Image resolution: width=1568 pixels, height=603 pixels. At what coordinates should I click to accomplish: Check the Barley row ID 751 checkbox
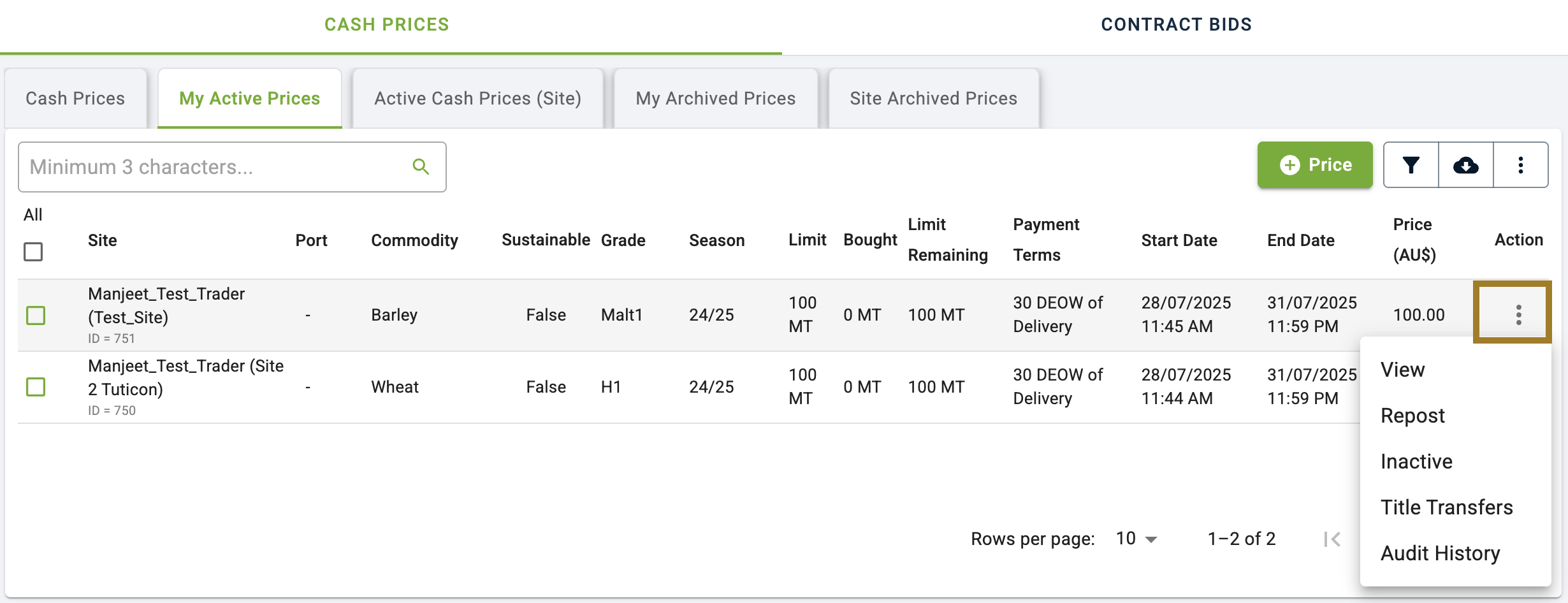(36, 316)
